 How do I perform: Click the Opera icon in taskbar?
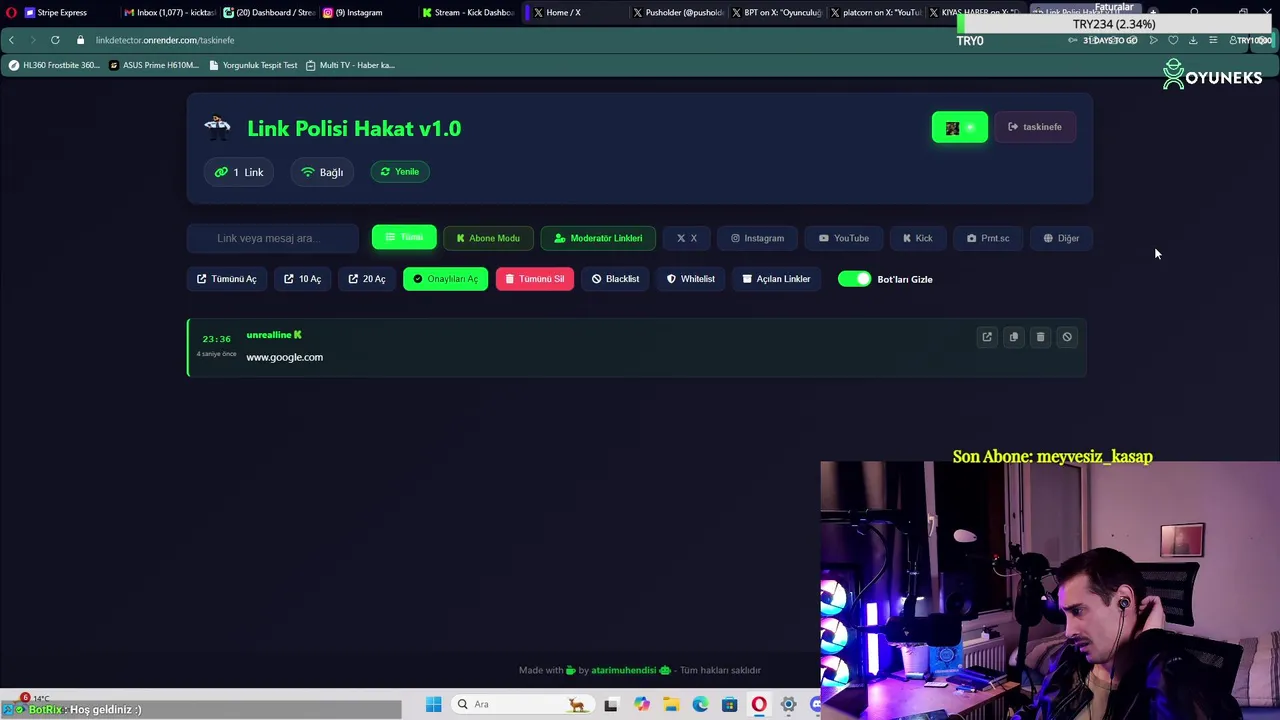click(x=759, y=704)
